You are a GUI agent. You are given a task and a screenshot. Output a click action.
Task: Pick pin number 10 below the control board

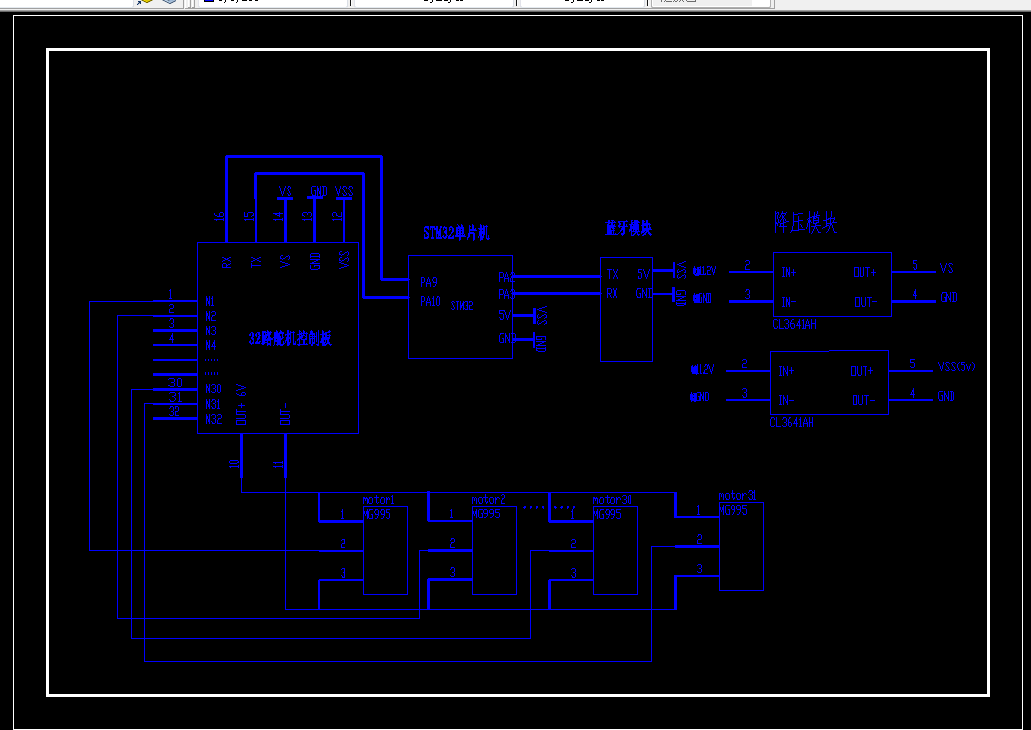click(x=235, y=464)
